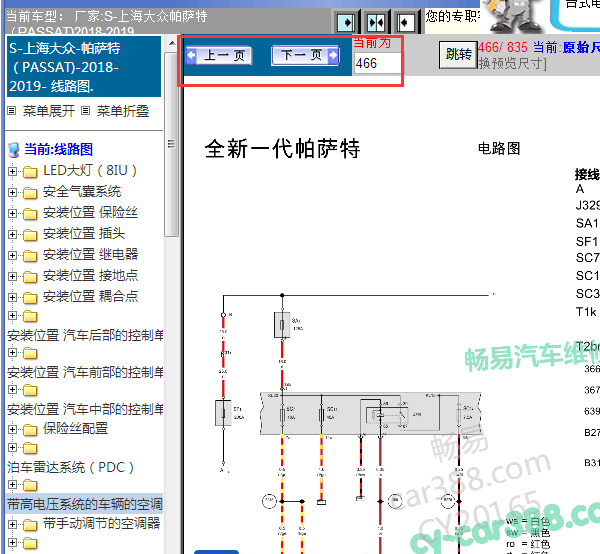Open the 安装位置 耦合点 item
600x554 pixels.
click(x=90, y=297)
